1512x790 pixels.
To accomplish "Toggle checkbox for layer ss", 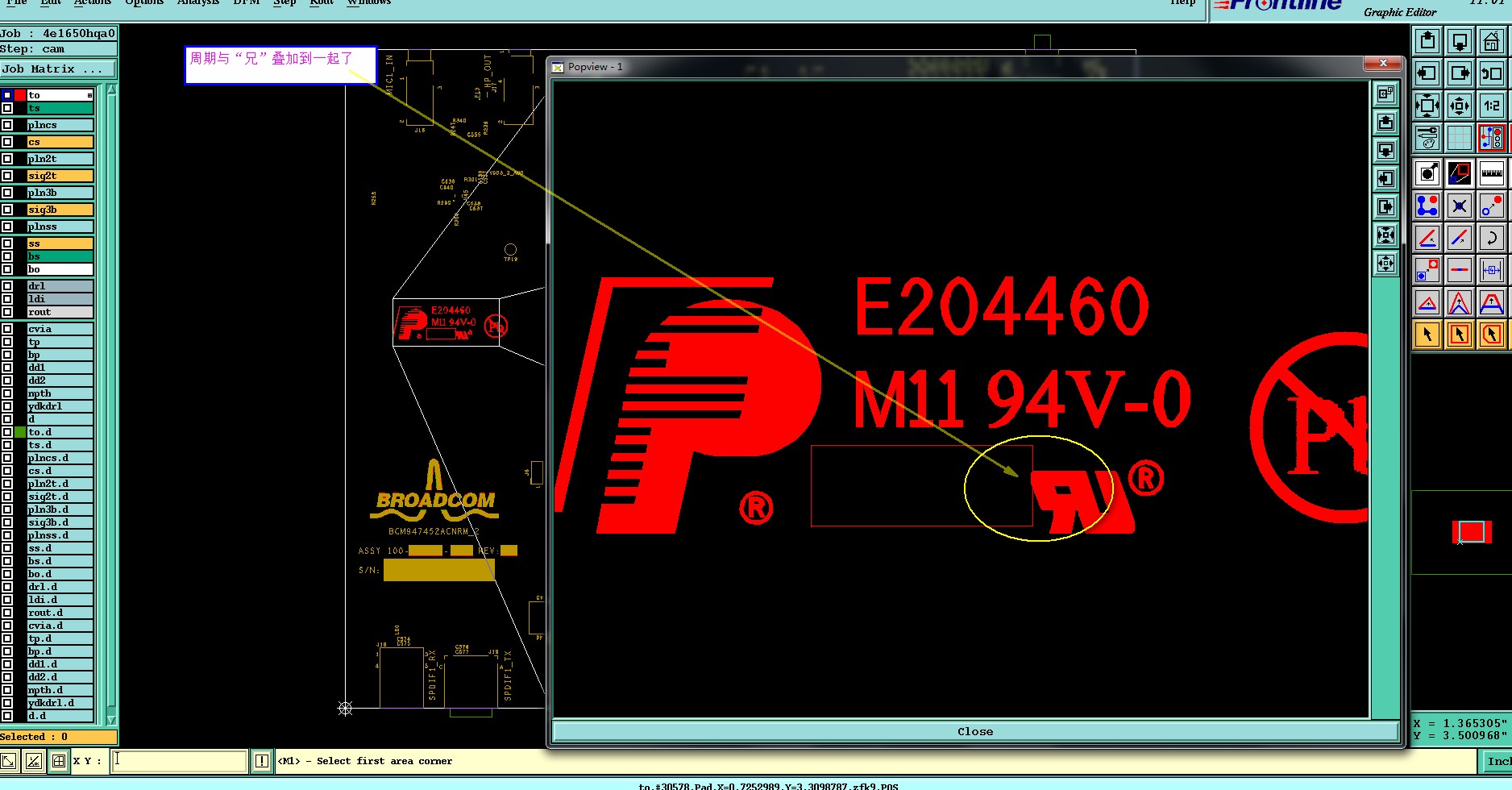I will click(x=7, y=243).
